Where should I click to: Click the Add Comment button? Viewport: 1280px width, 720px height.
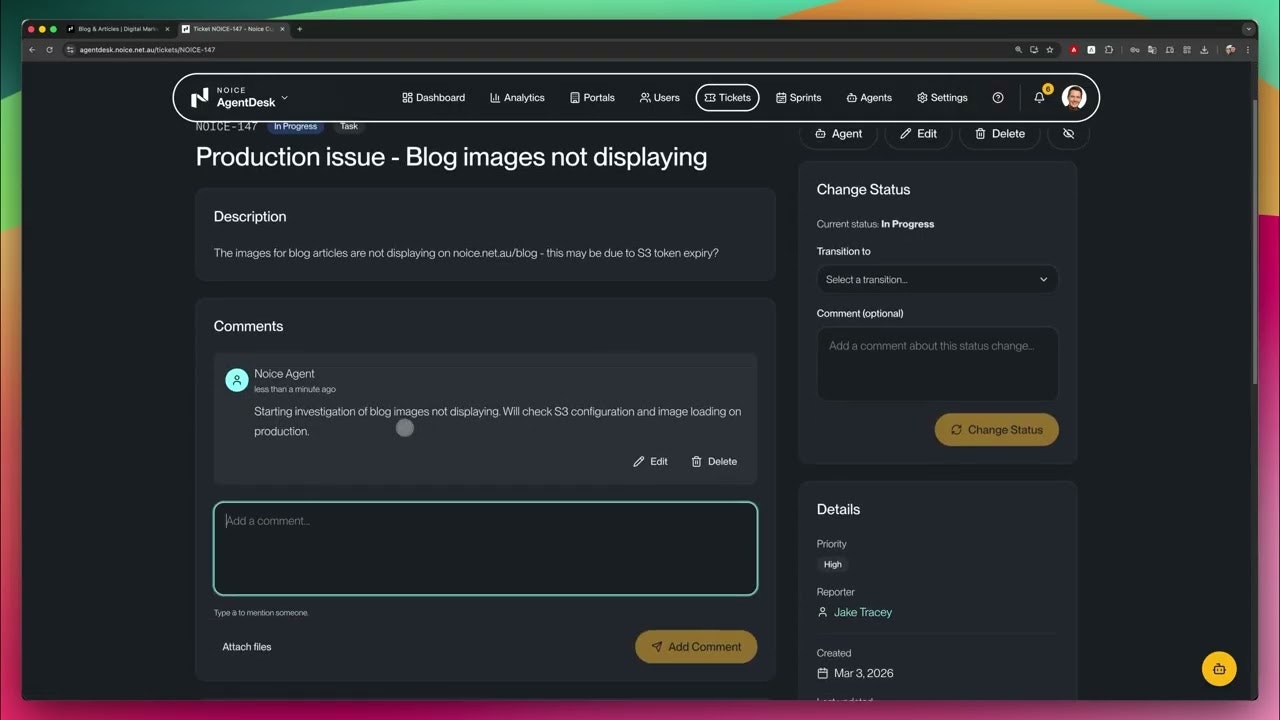(x=696, y=646)
